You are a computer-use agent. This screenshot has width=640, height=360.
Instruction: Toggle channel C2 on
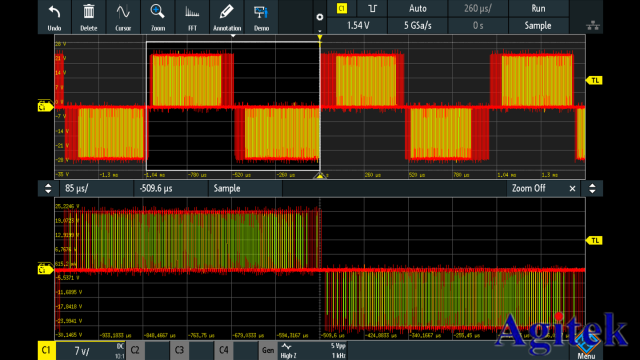coord(135,350)
